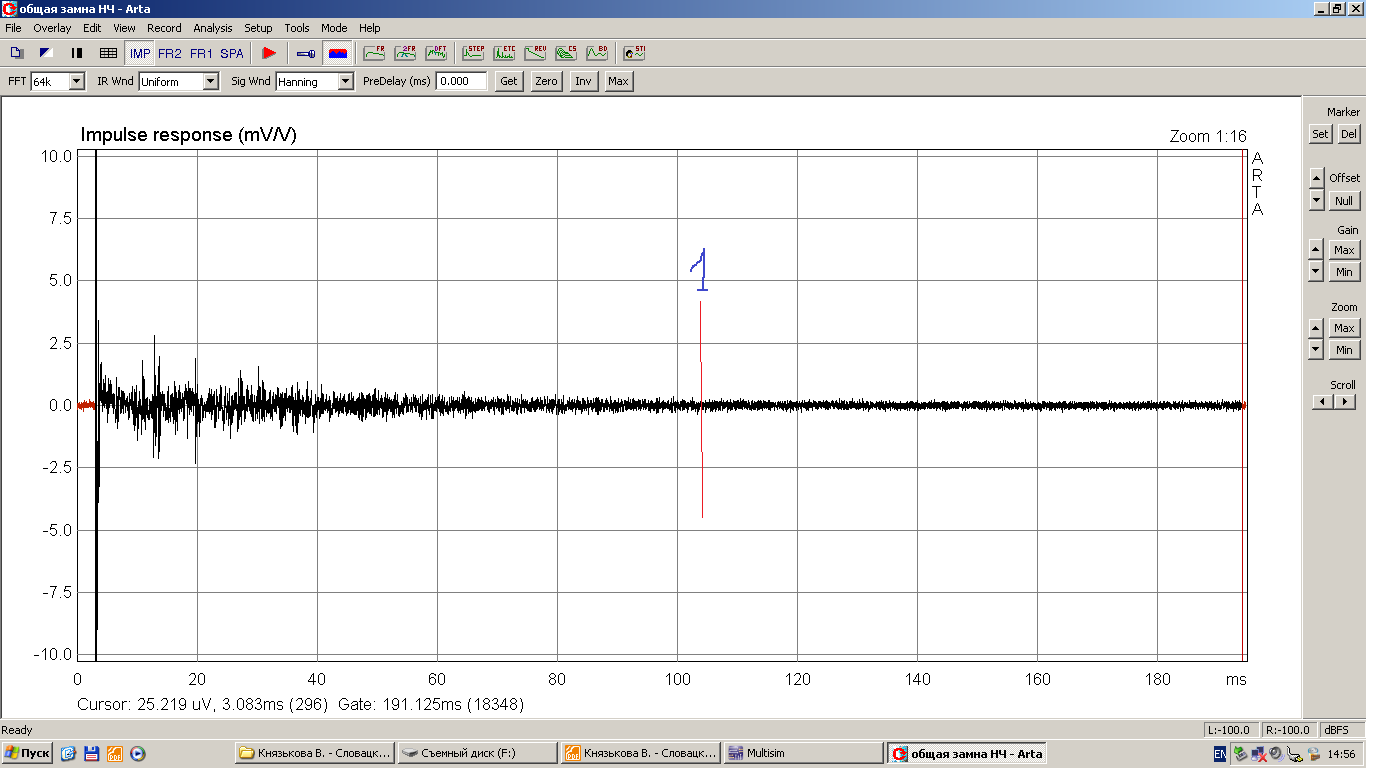Open the FR frequency response analysis icon
1382x778 pixels.
374,53
